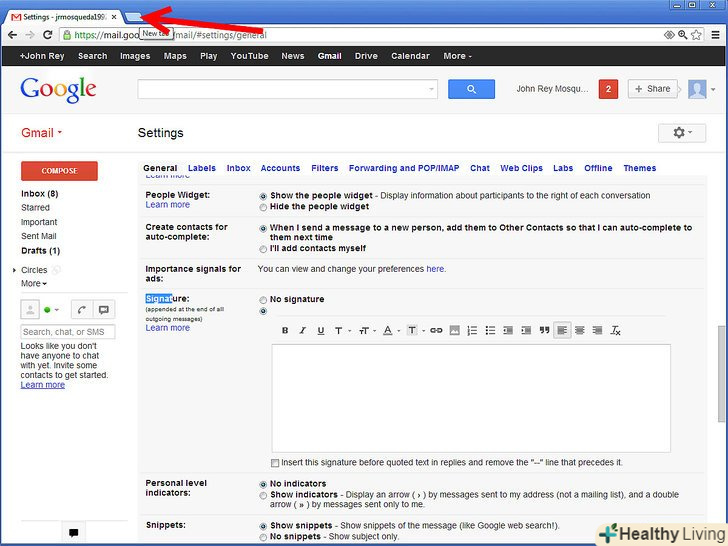Open the Gmail dropdown menu
This screenshot has height=546, width=728.
tap(42, 133)
